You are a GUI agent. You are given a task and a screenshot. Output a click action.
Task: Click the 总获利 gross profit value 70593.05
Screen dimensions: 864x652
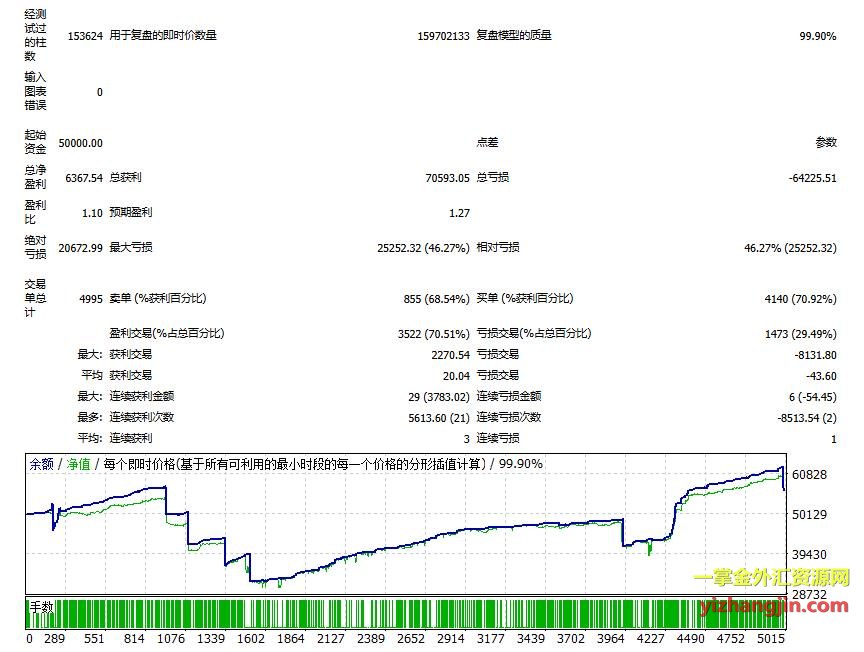coord(447,178)
